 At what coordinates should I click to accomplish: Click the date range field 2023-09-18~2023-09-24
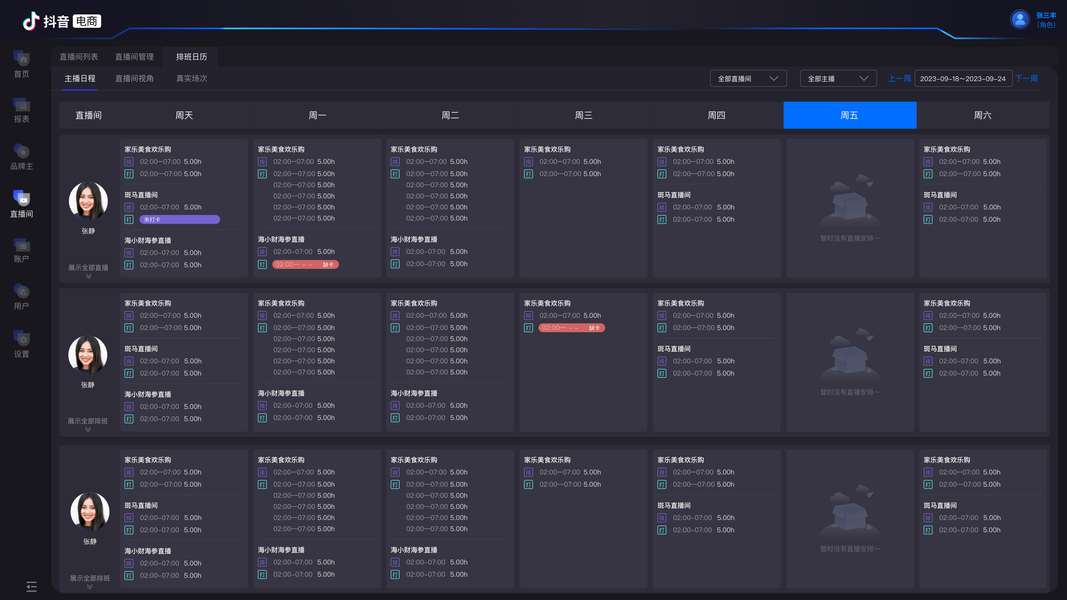pos(963,78)
